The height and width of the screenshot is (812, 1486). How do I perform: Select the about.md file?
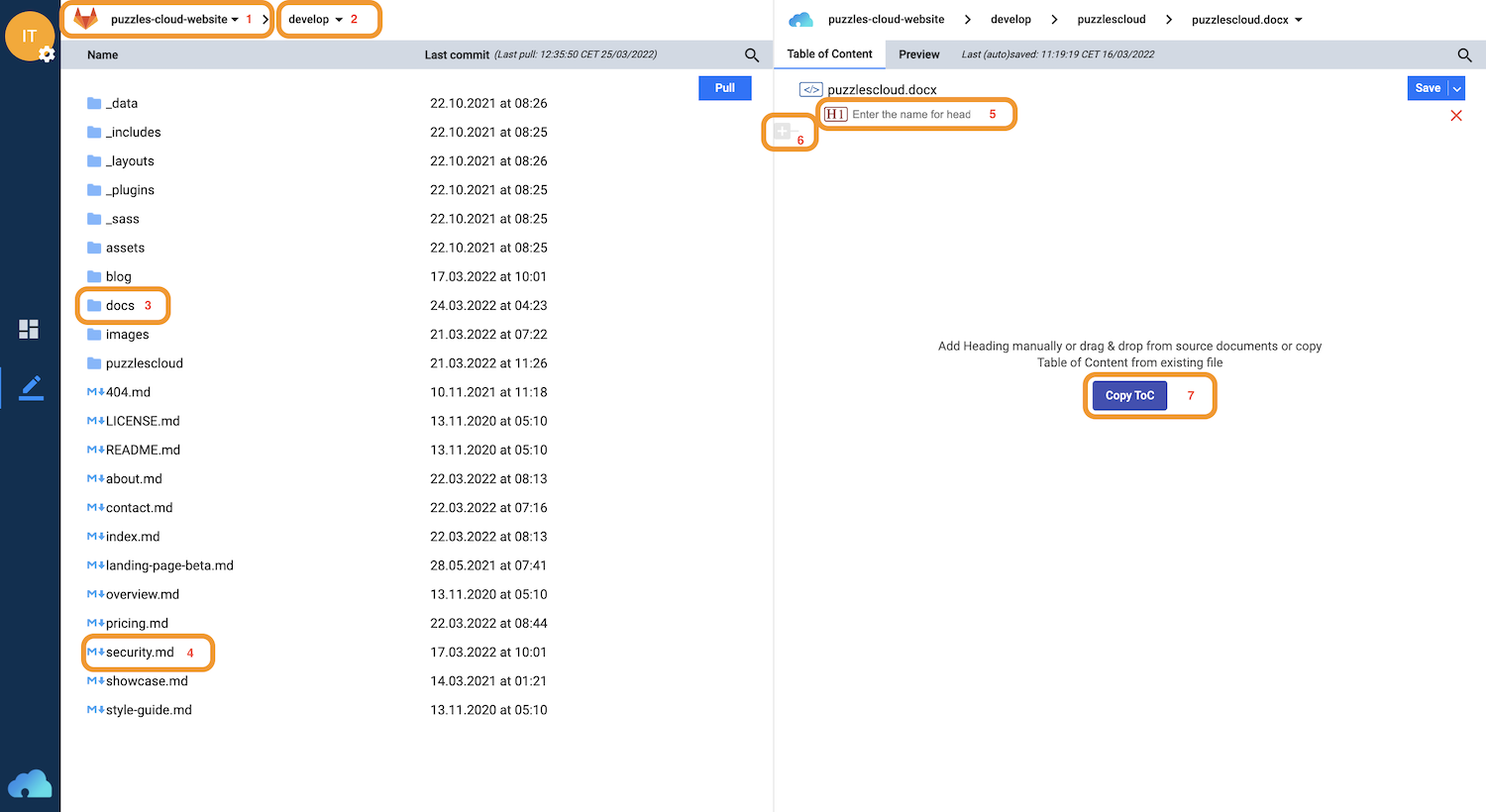pyautogui.click(x=124, y=478)
